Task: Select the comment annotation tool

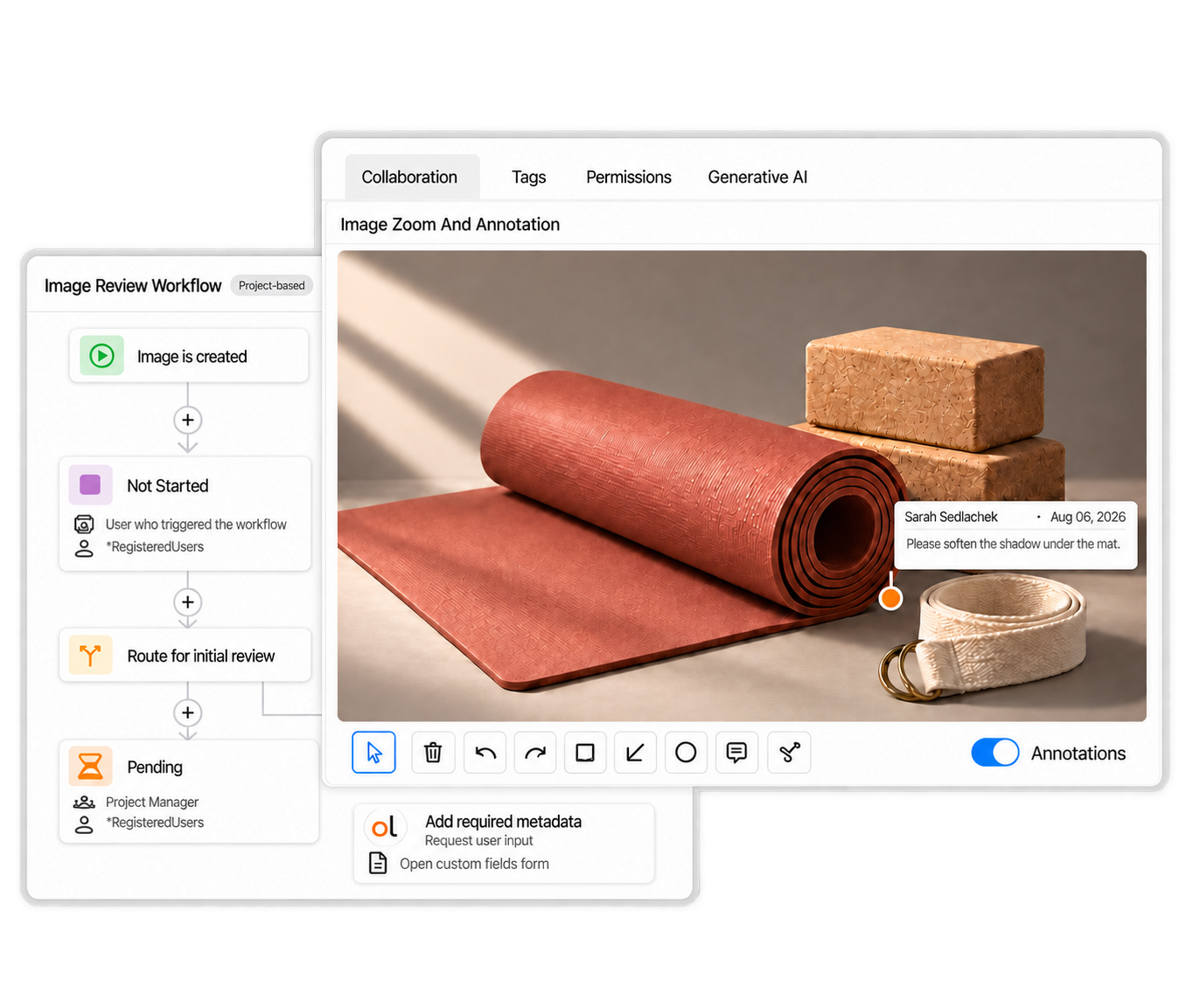Action: (x=736, y=752)
